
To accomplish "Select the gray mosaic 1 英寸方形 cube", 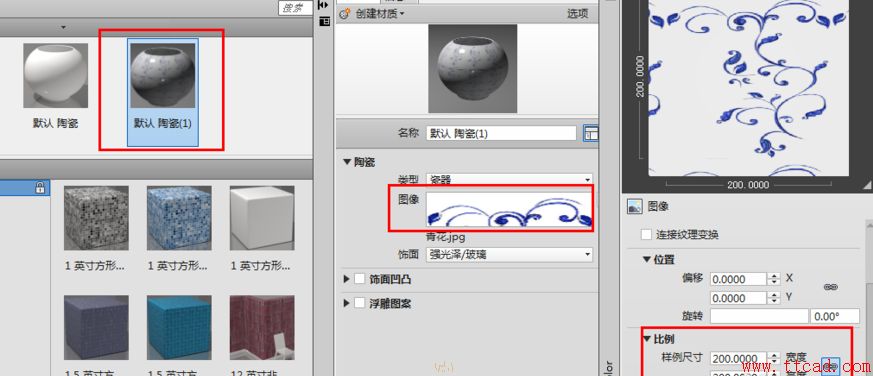I will (x=96, y=218).
